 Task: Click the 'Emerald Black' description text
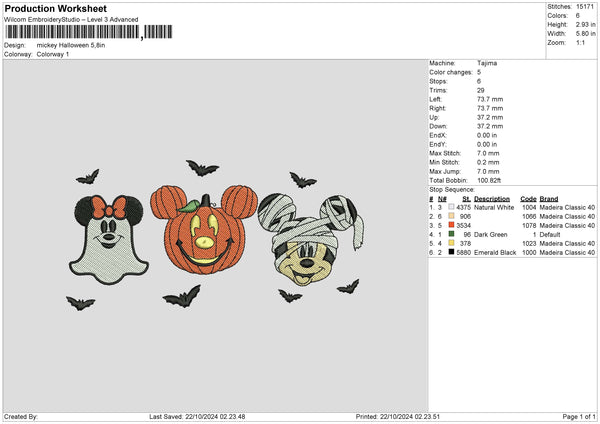[495, 253]
